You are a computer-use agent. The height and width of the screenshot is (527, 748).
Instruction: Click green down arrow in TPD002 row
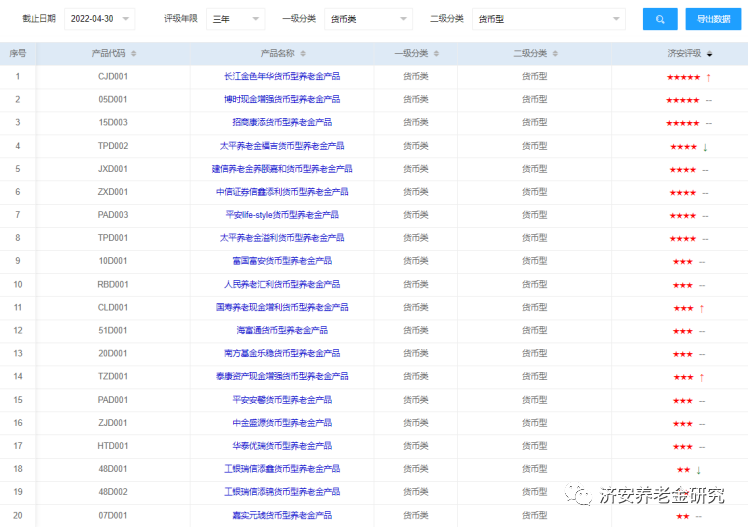tap(705, 147)
